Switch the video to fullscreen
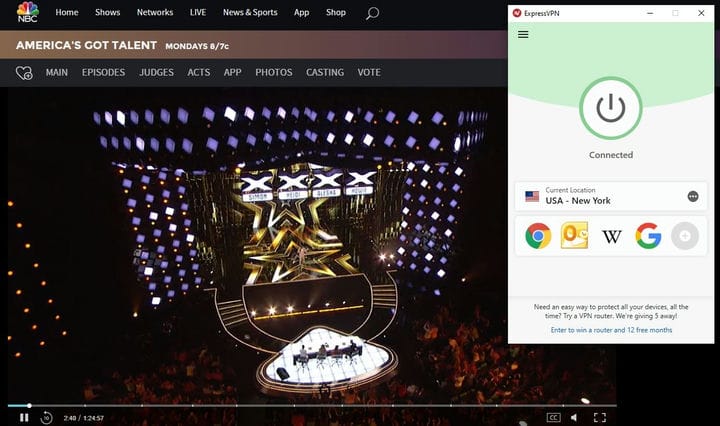Image resolution: width=720 pixels, height=426 pixels. tap(600, 417)
